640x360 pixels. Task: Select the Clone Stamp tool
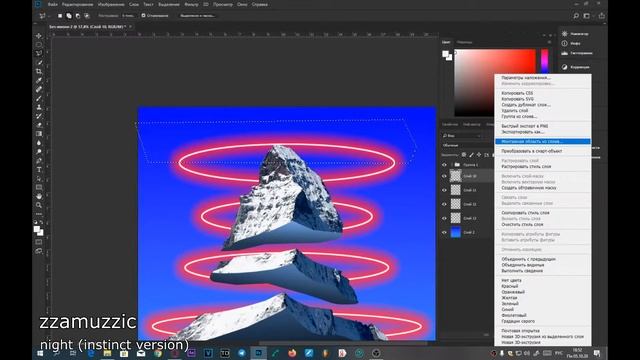(x=39, y=107)
